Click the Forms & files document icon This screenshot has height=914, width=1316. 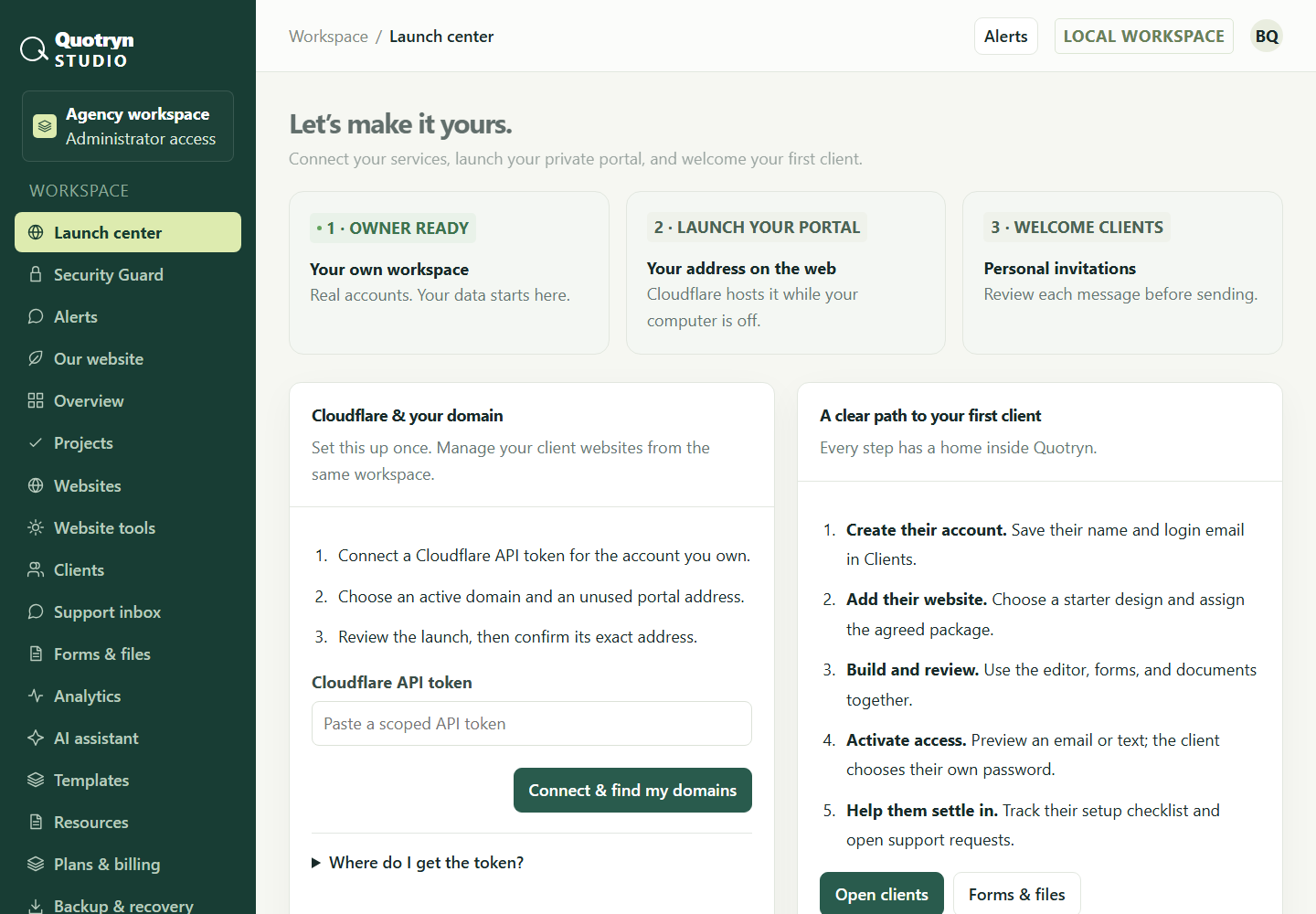pyautogui.click(x=36, y=654)
